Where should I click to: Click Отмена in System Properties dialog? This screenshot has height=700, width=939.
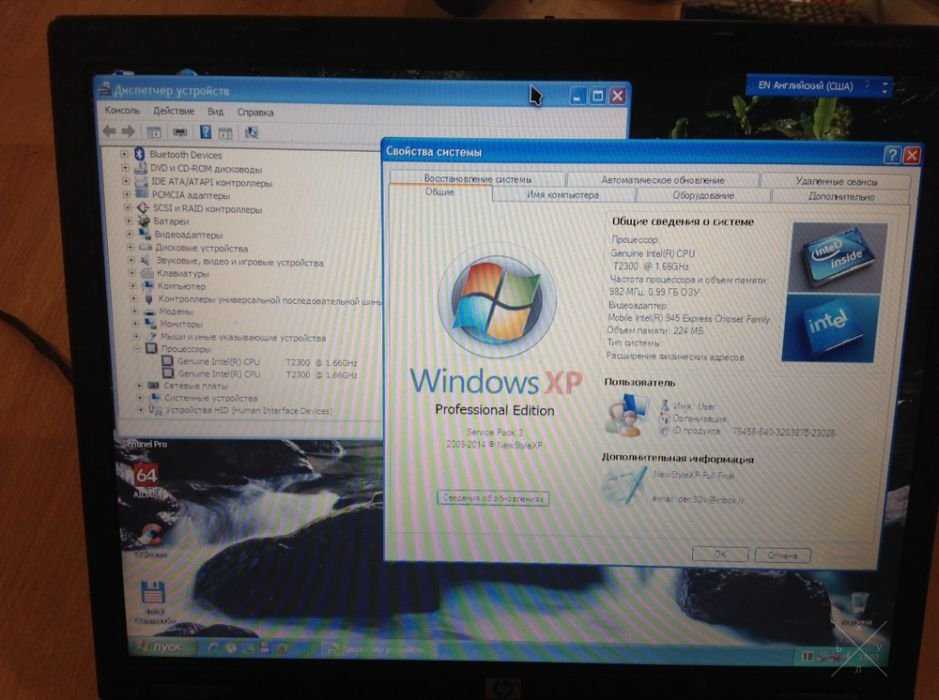(x=783, y=556)
